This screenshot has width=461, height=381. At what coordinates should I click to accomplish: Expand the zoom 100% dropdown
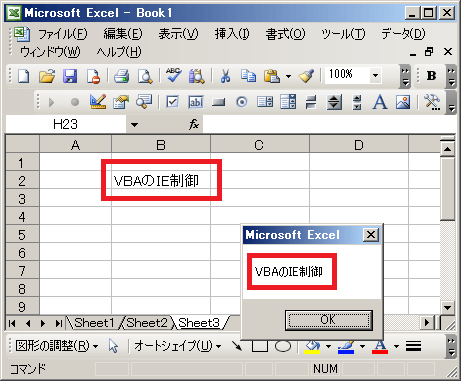tap(375, 76)
